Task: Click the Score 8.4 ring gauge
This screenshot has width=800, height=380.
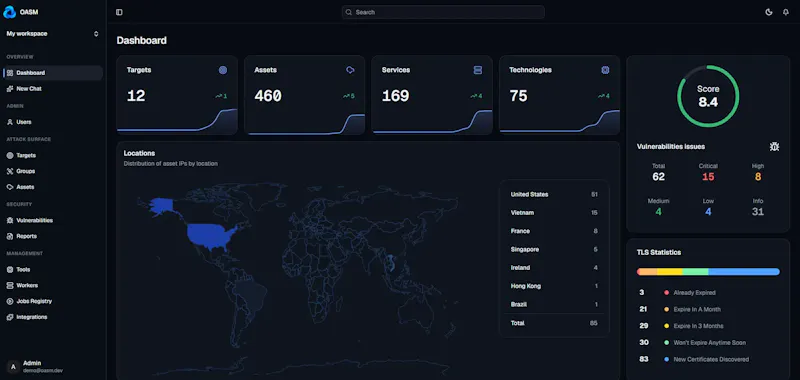Action: click(708, 96)
